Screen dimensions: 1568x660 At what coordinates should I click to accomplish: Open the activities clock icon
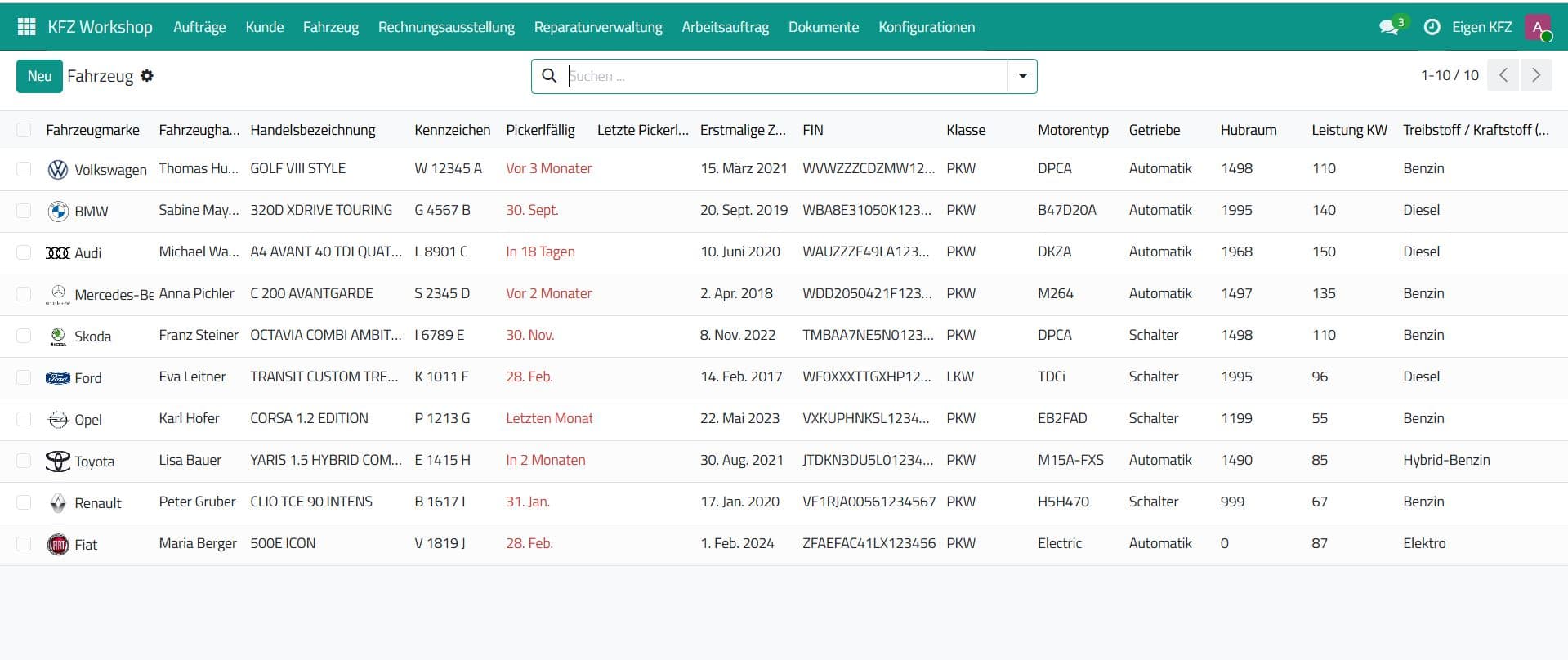coord(1432,27)
